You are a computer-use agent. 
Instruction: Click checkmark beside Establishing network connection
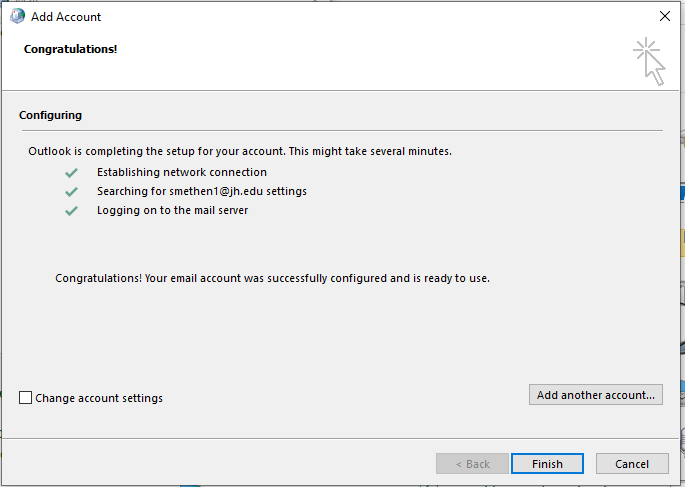coord(71,173)
